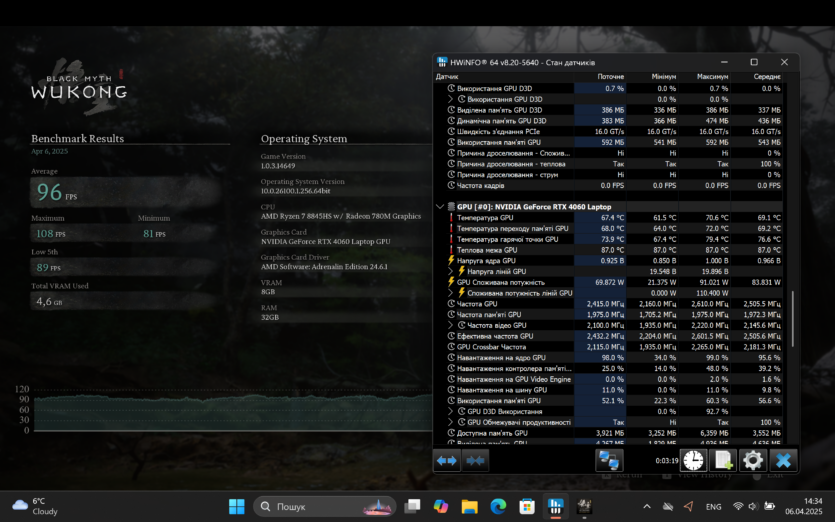Close sensors with the blue X icon
Screen dimensions: 835x522
point(783,460)
